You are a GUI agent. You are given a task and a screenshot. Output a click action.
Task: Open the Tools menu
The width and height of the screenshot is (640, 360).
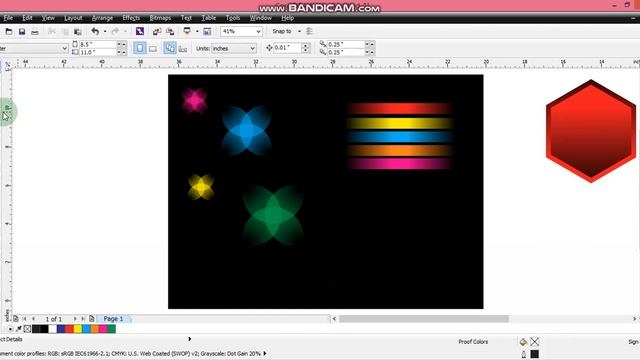coord(233,18)
